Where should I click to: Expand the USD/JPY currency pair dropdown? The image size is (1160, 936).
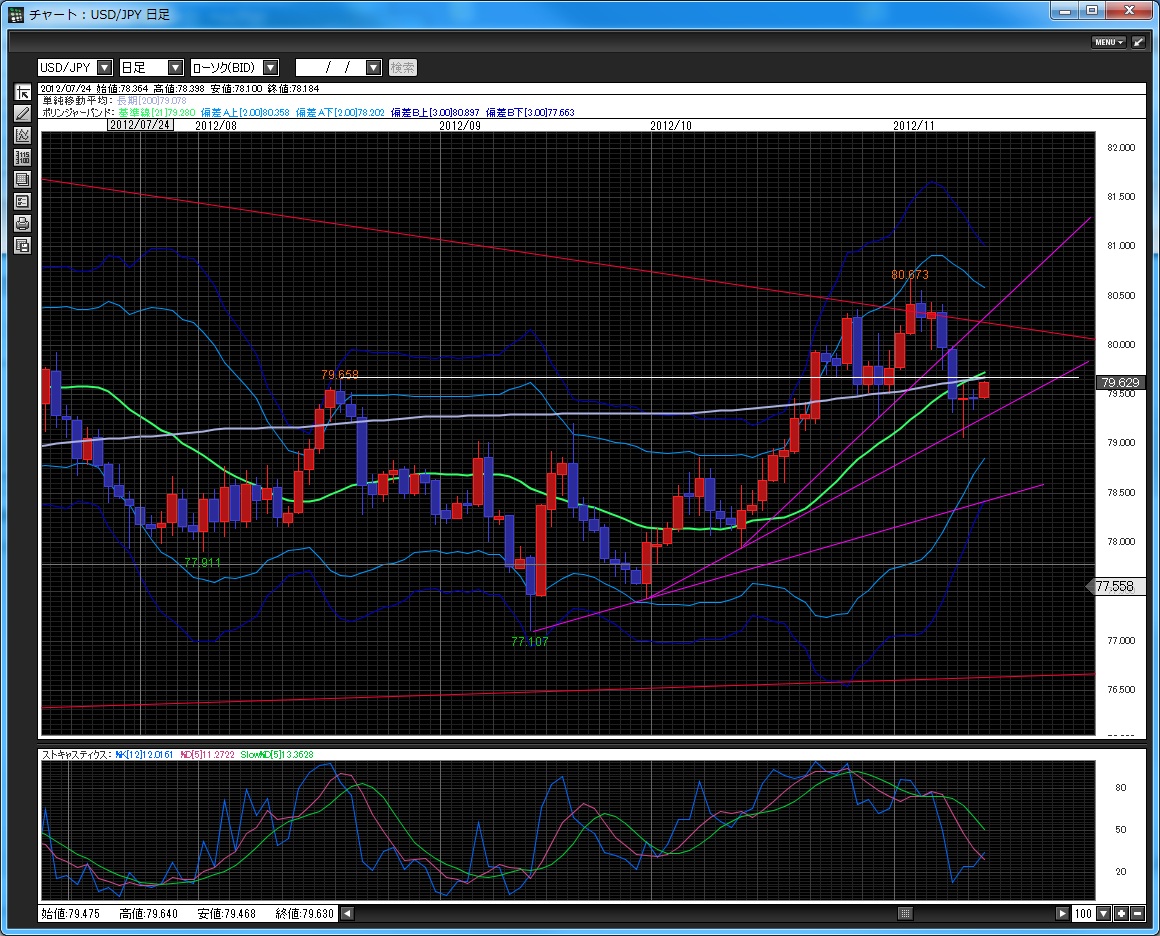click(104, 68)
